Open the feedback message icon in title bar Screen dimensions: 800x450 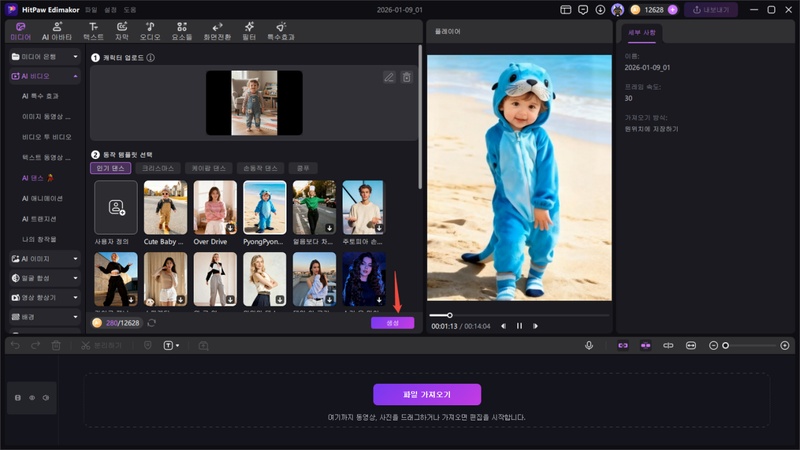coord(583,10)
